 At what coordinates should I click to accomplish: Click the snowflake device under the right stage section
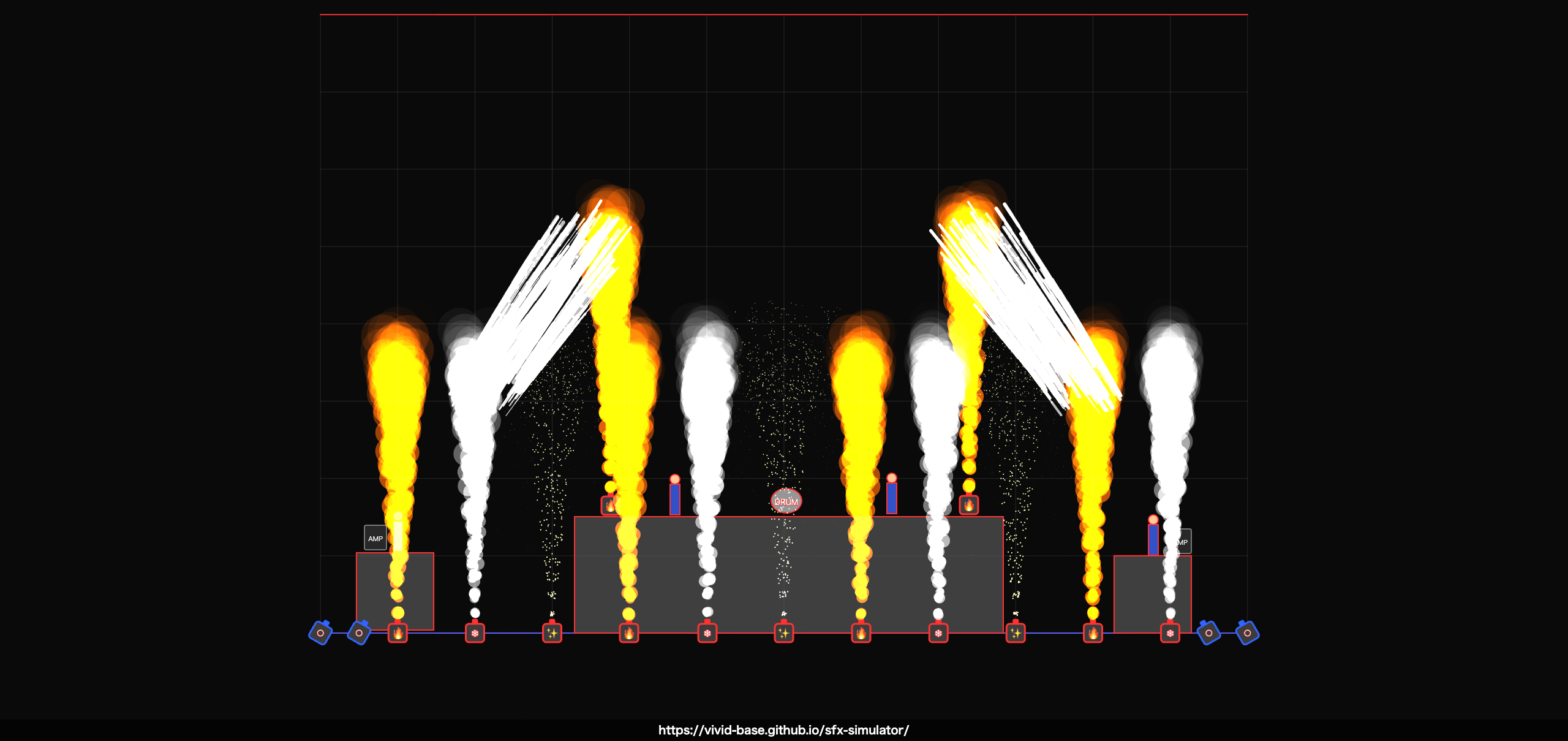(939, 634)
